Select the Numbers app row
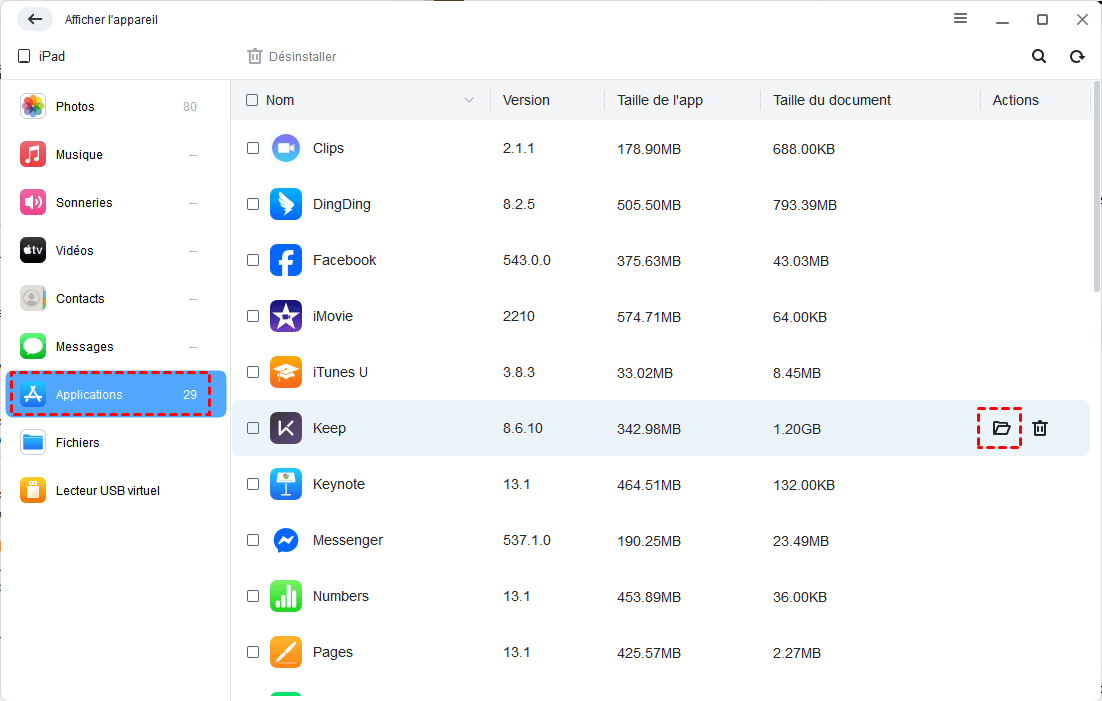1102x701 pixels. coord(661,596)
